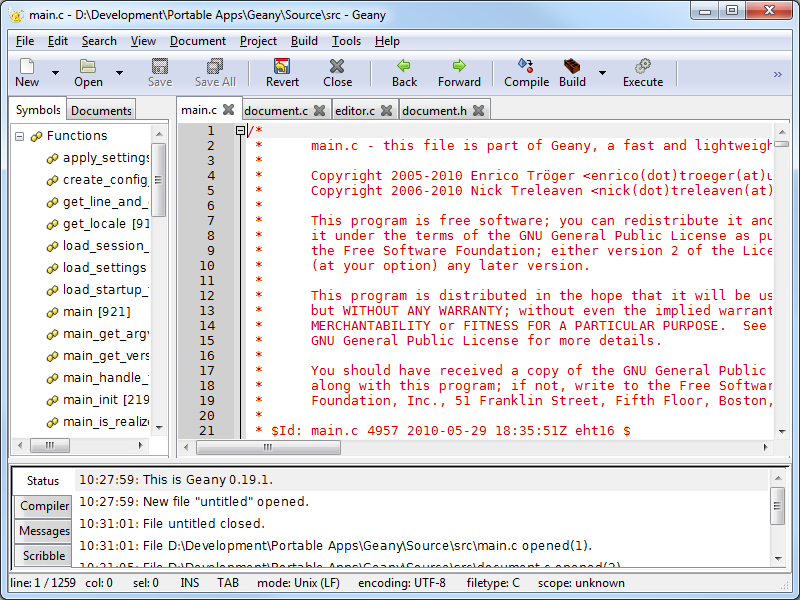Open the dropdown arrow next to Open

[x=119, y=73]
